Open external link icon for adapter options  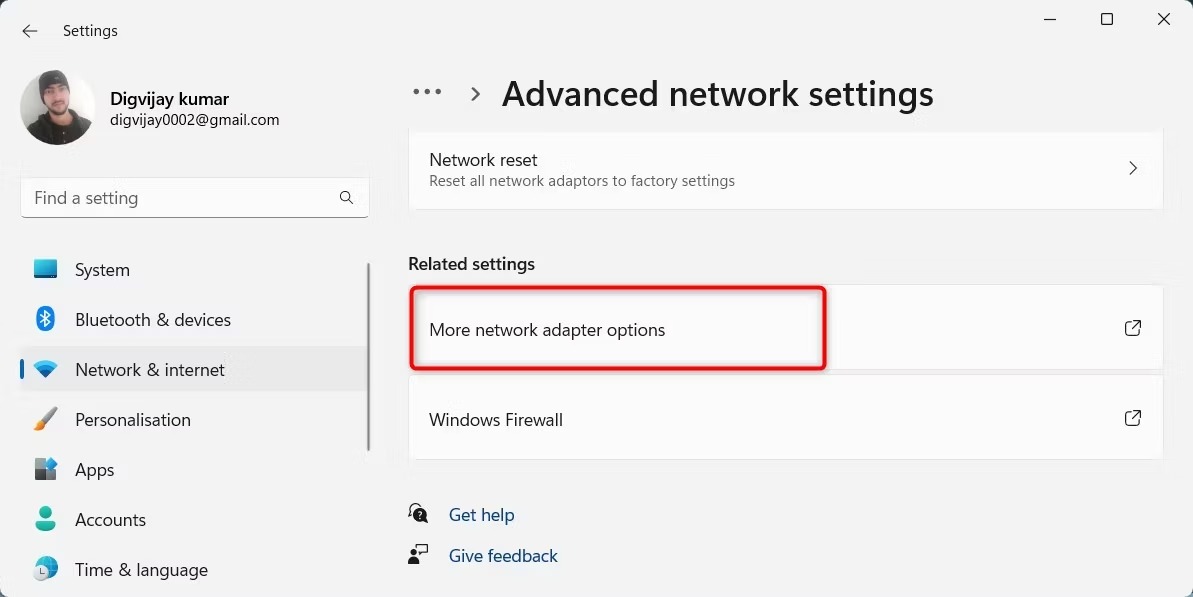tap(1132, 328)
